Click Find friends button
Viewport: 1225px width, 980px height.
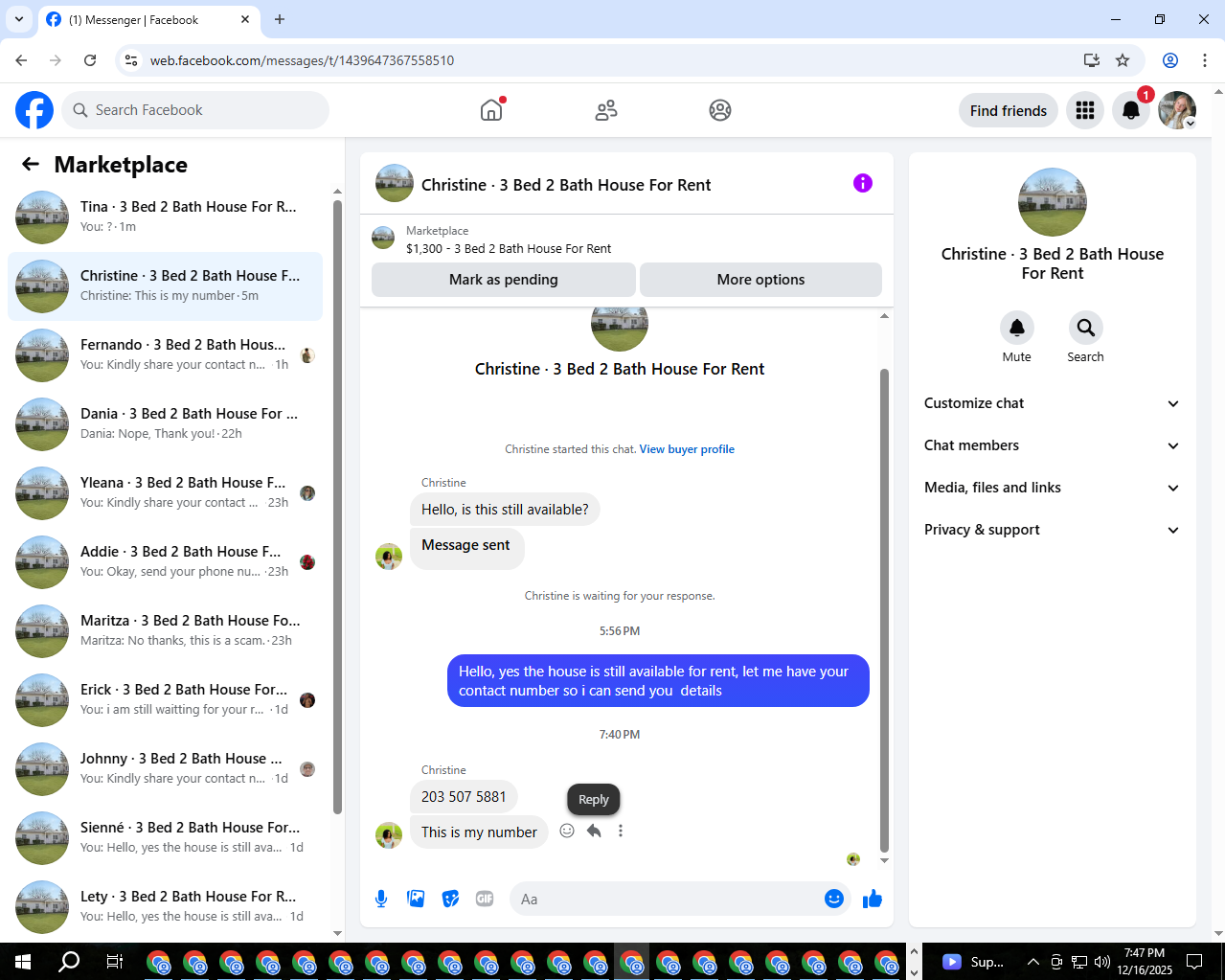click(x=1009, y=110)
